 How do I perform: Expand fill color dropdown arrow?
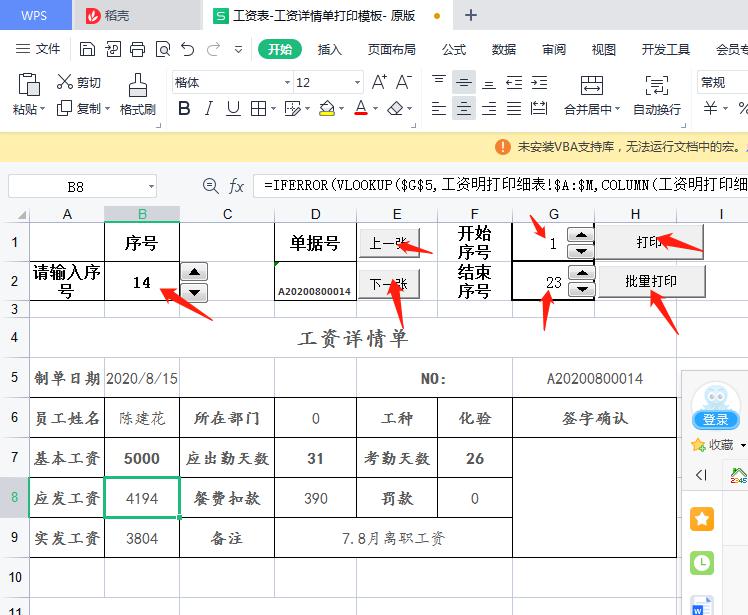(342, 109)
